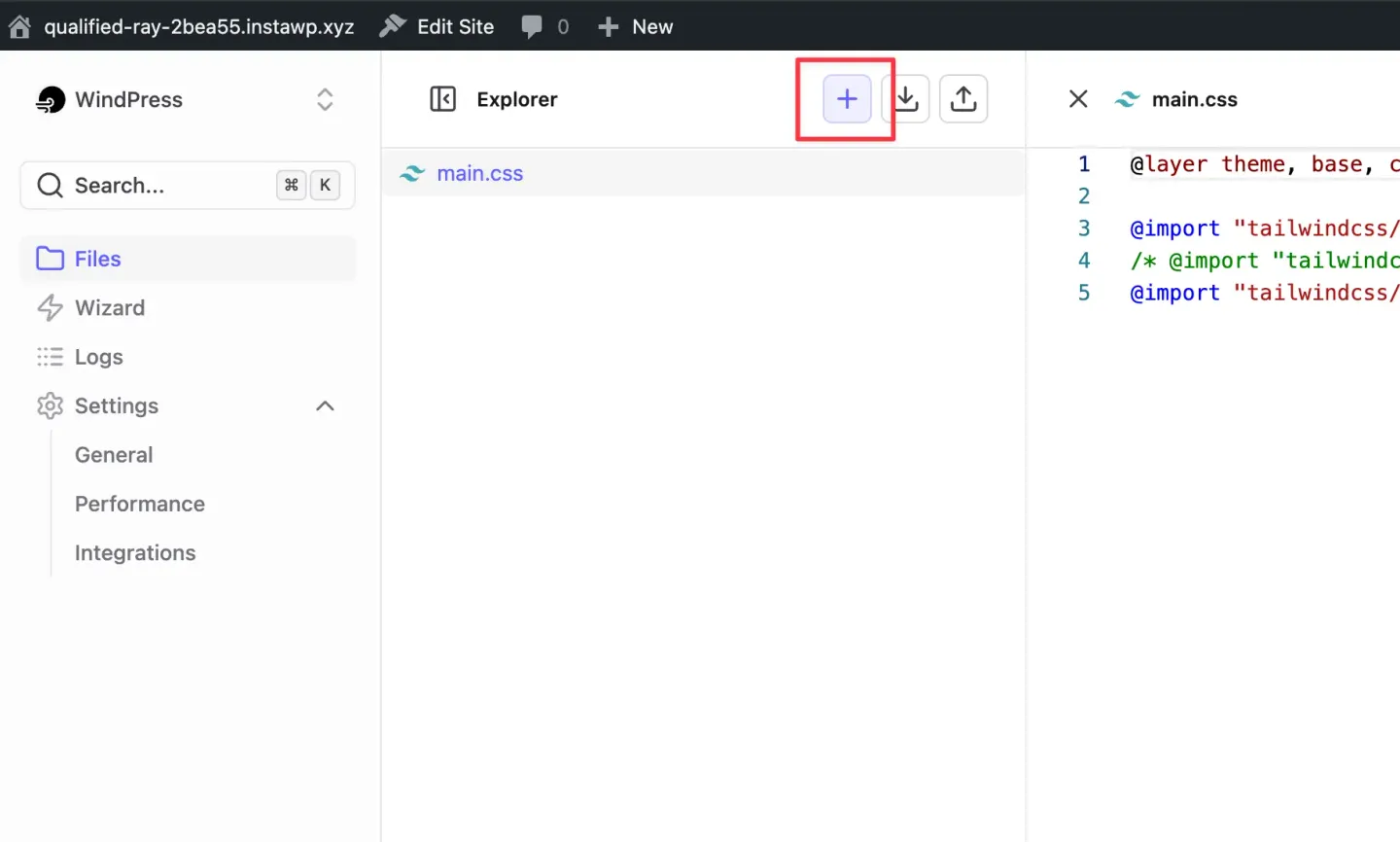Image resolution: width=1400 pixels, height=842 pixels.
Task: Click the home icon in the admin bar
Action: tap(18, 26)
